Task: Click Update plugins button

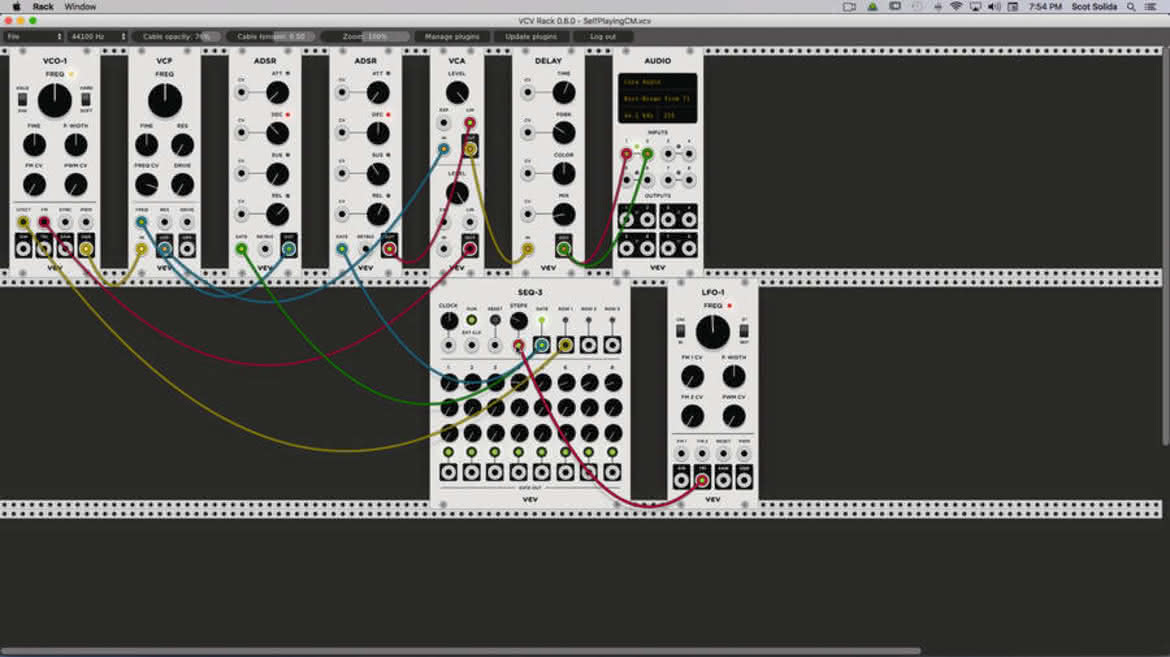Action: [531, 37]
